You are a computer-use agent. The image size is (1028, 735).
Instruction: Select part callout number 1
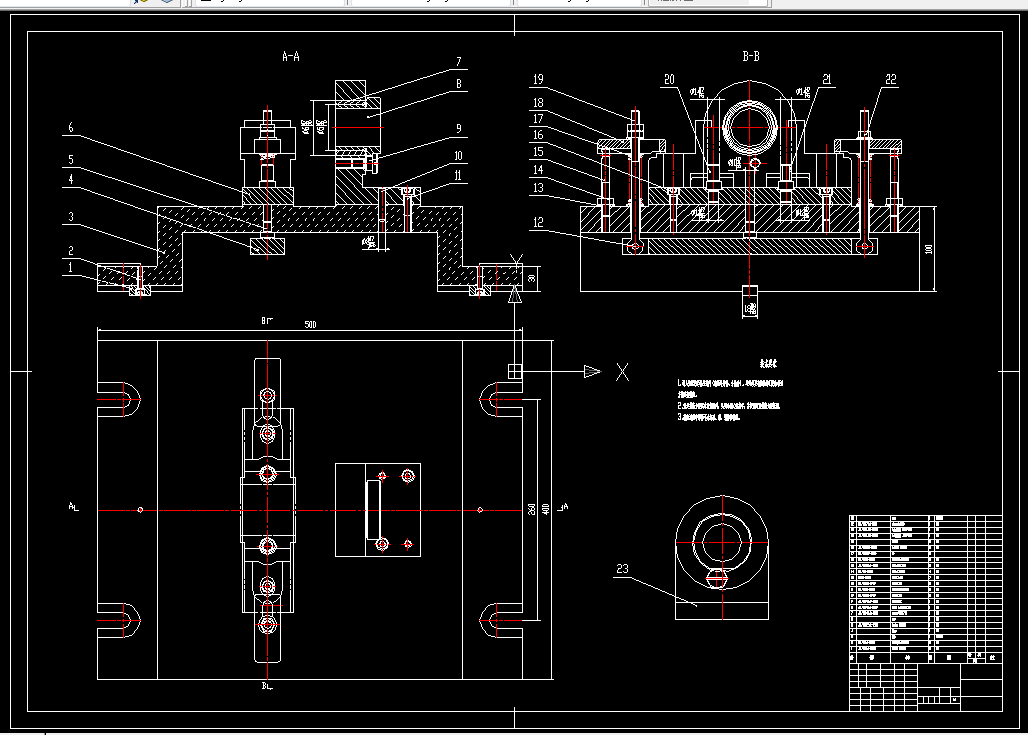71,267
